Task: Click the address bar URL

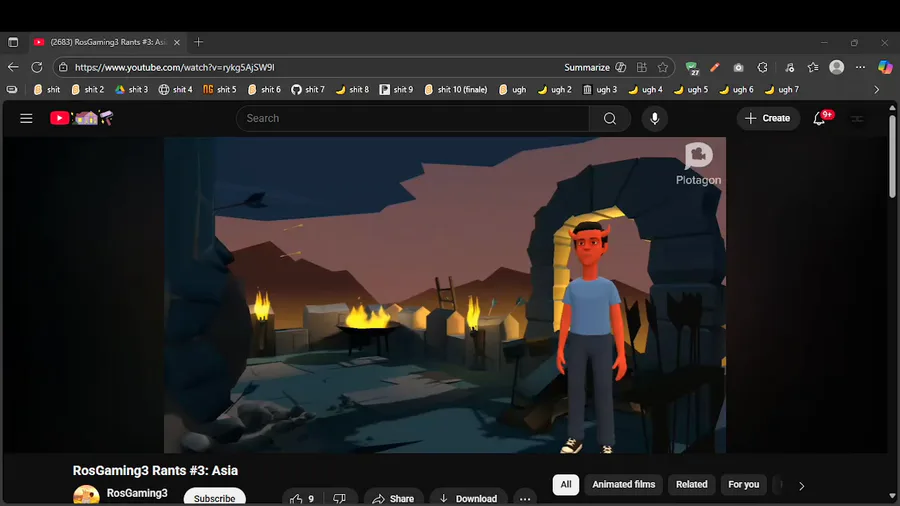Action: (x=174, y=67)
